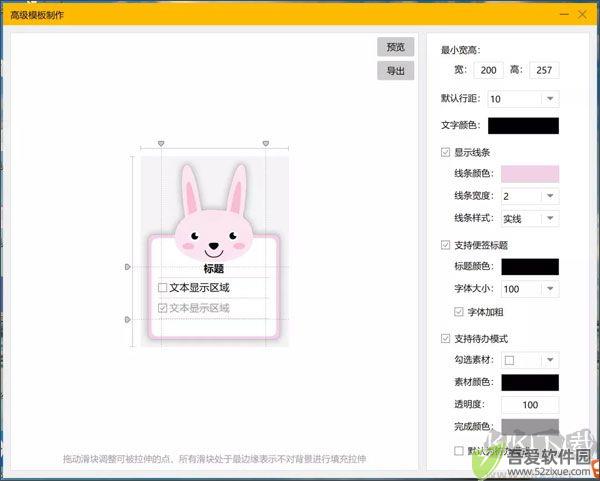Viewport: 600px width, 481px height.
Task: Toggle the 支持便签标题 checkbox
Action: pyautogui.click(x=445, y=245)
